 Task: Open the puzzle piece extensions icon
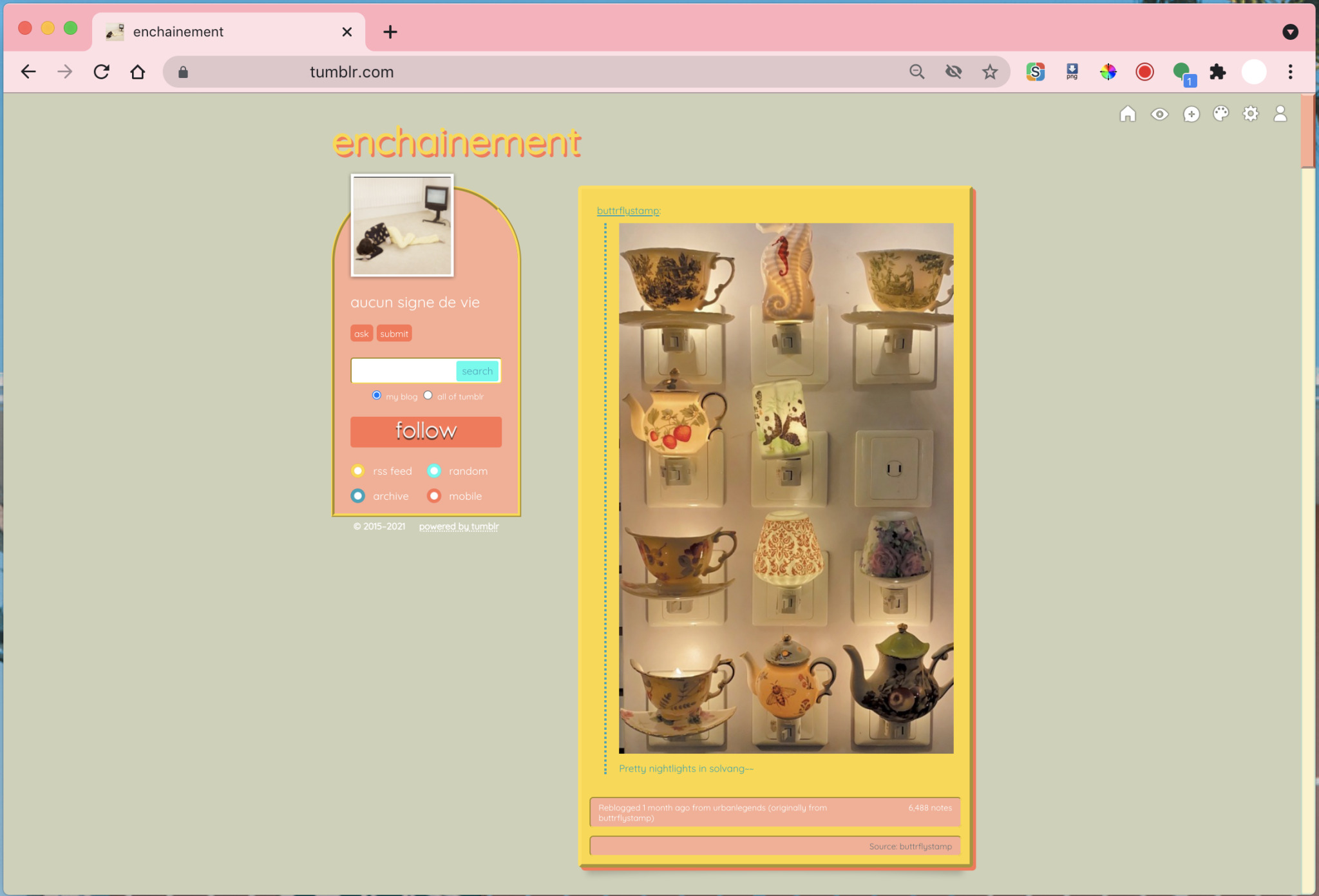pyautogui.click(x=1217, y=72)
